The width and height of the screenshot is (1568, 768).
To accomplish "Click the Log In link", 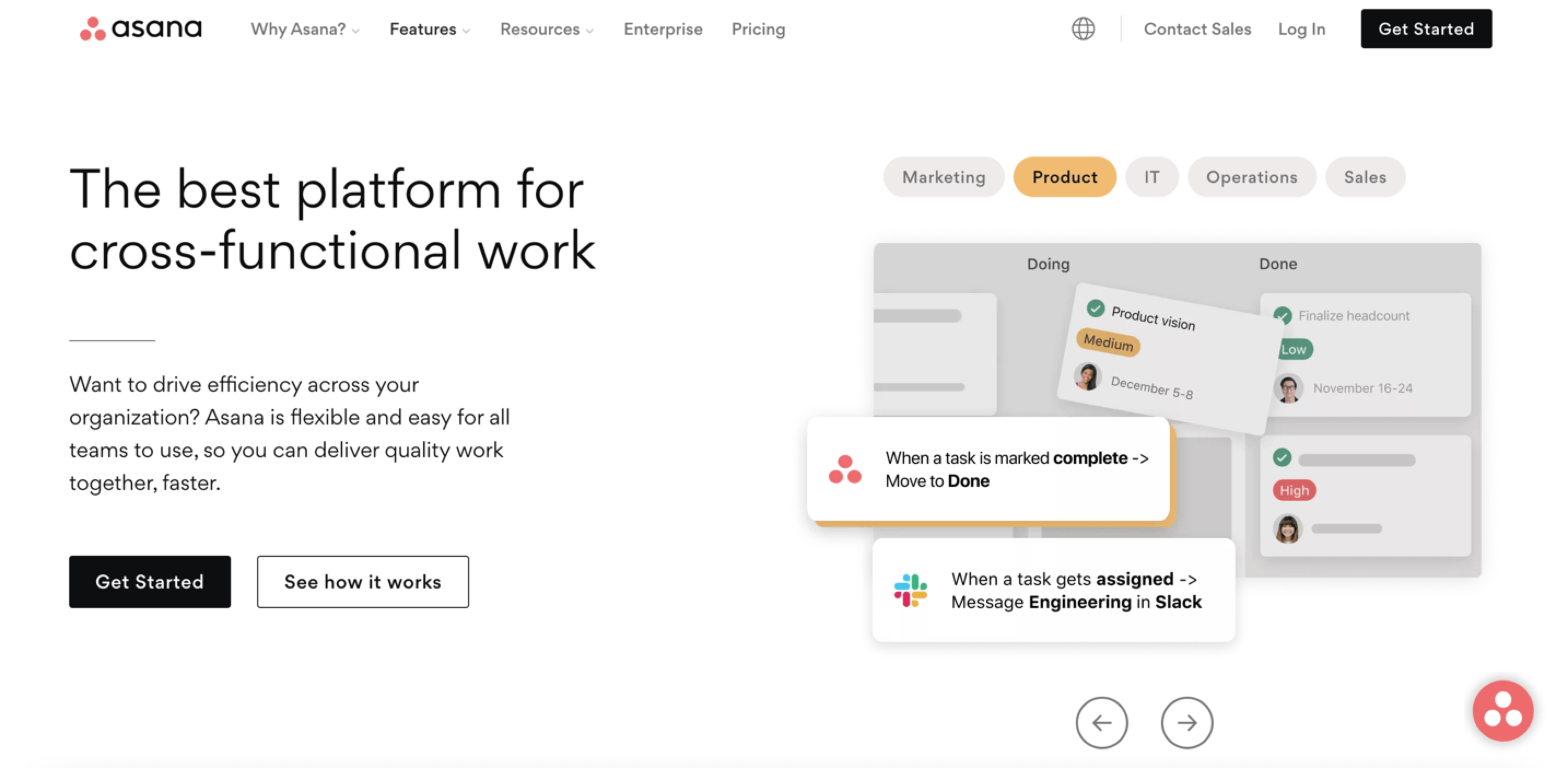I will [1302, 29].
